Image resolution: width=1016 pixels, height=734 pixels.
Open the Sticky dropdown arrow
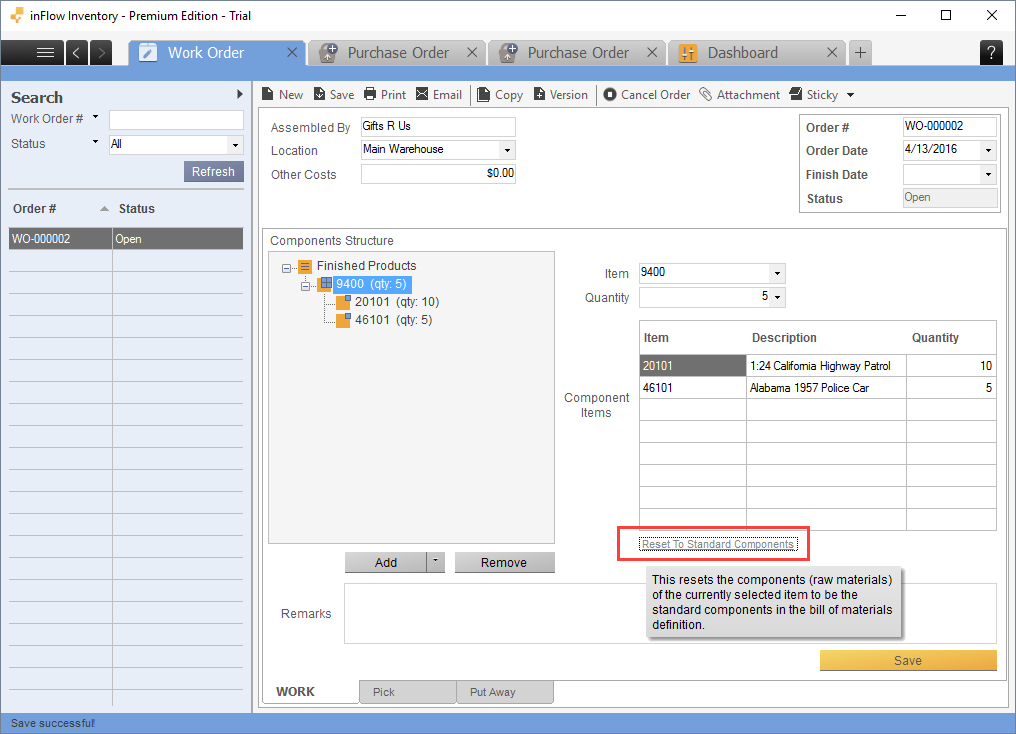[851, 95]
